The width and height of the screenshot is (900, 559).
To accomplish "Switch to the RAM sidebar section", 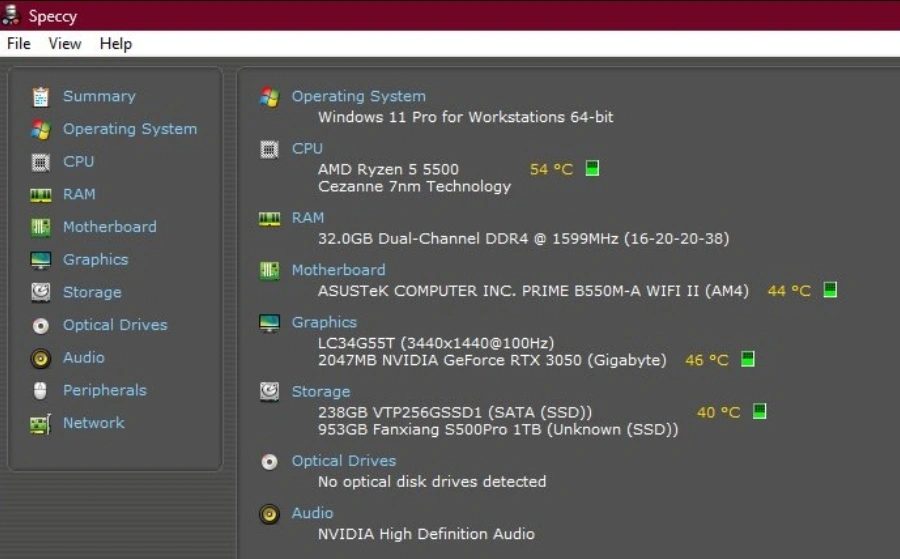I will click(79, 194).
